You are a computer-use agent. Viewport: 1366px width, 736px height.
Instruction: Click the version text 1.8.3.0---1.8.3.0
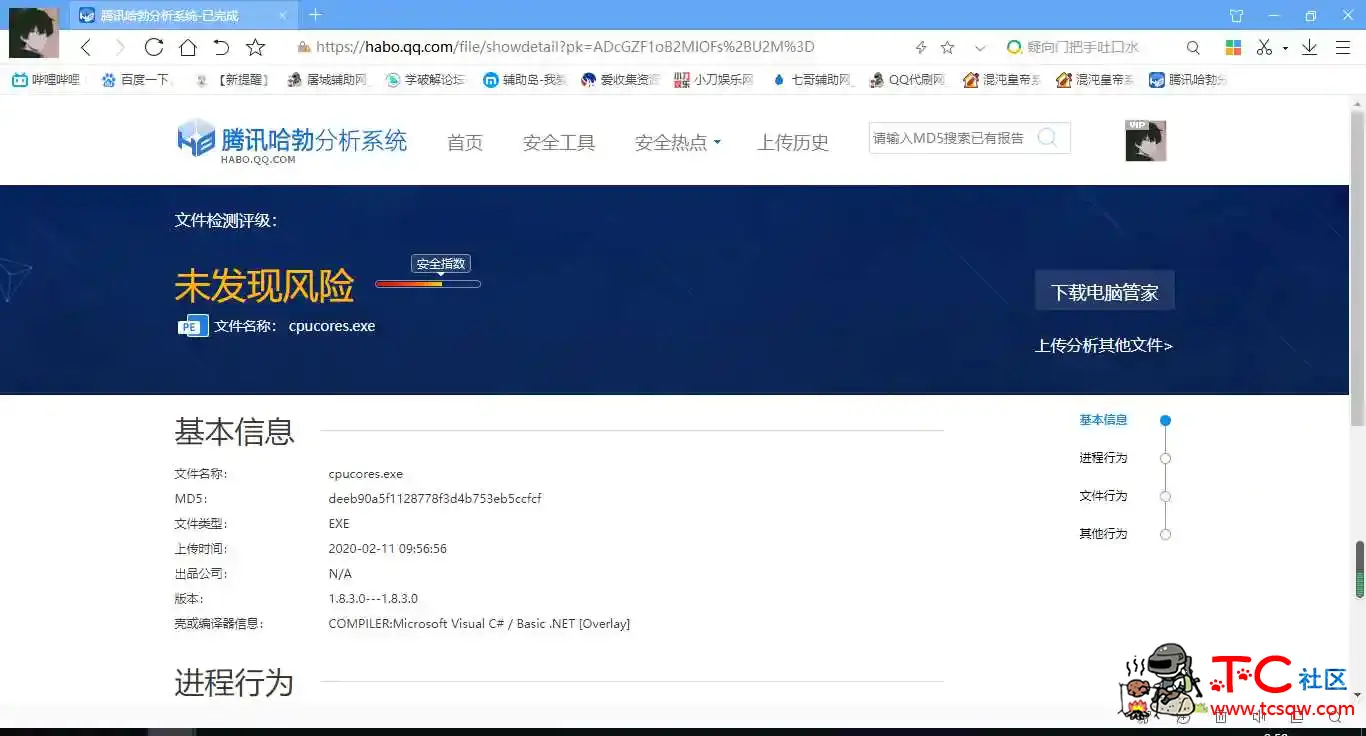373,599
